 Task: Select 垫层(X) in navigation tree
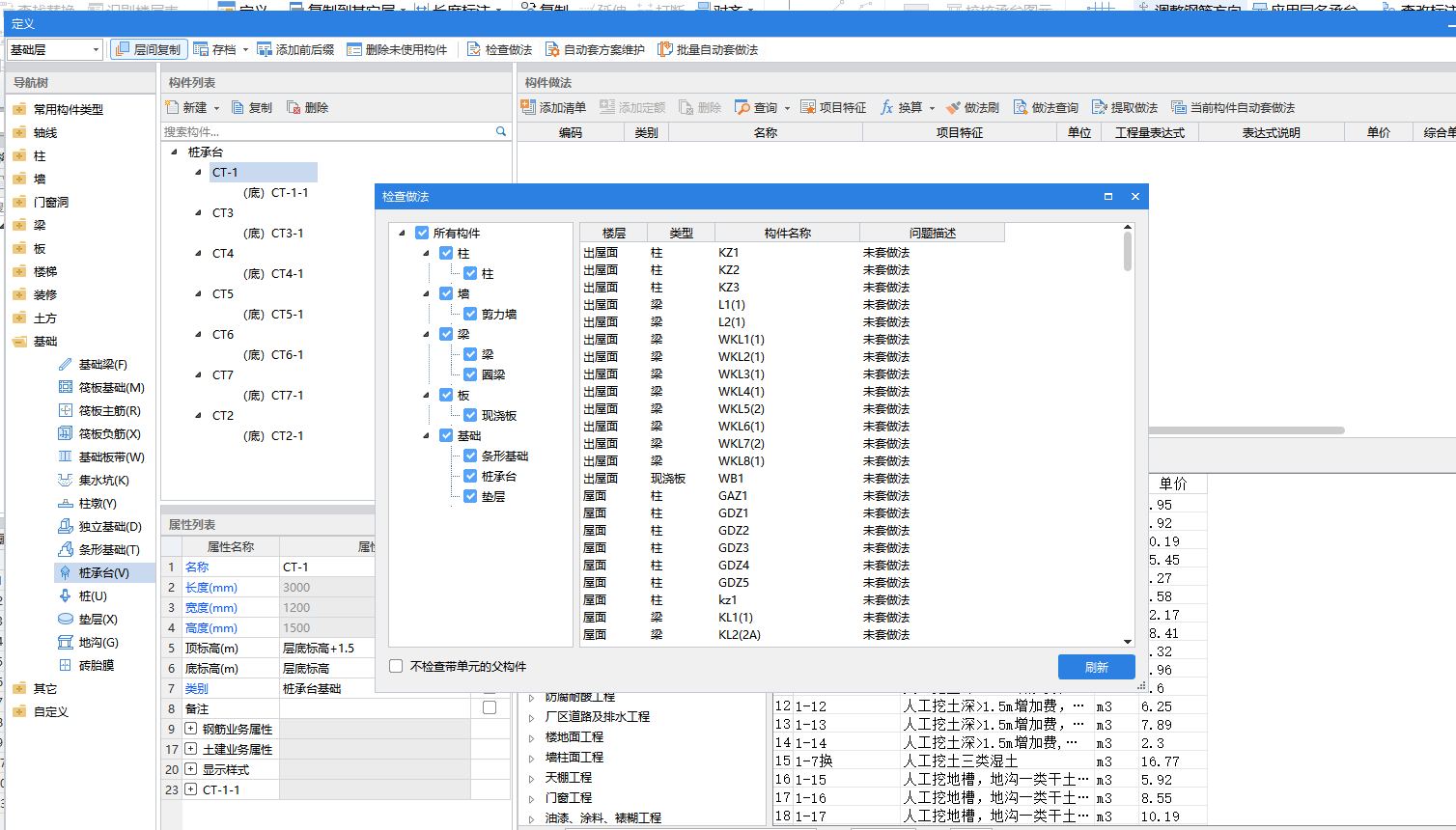click(98, 619)
